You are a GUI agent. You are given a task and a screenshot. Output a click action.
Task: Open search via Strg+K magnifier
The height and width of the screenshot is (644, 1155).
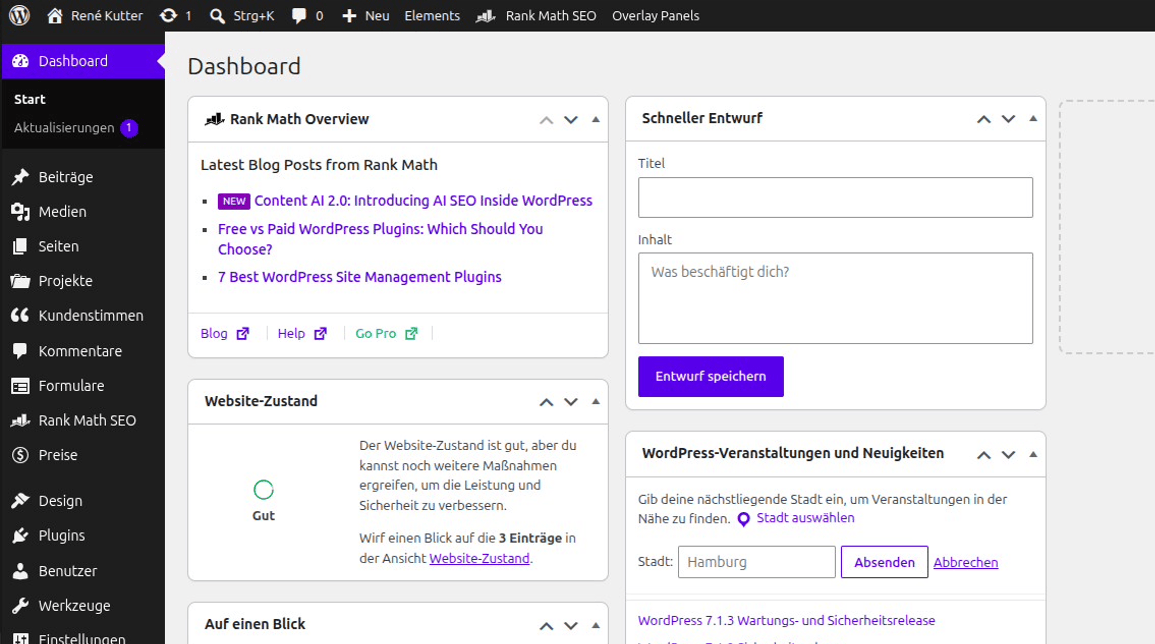coord(217,15)
